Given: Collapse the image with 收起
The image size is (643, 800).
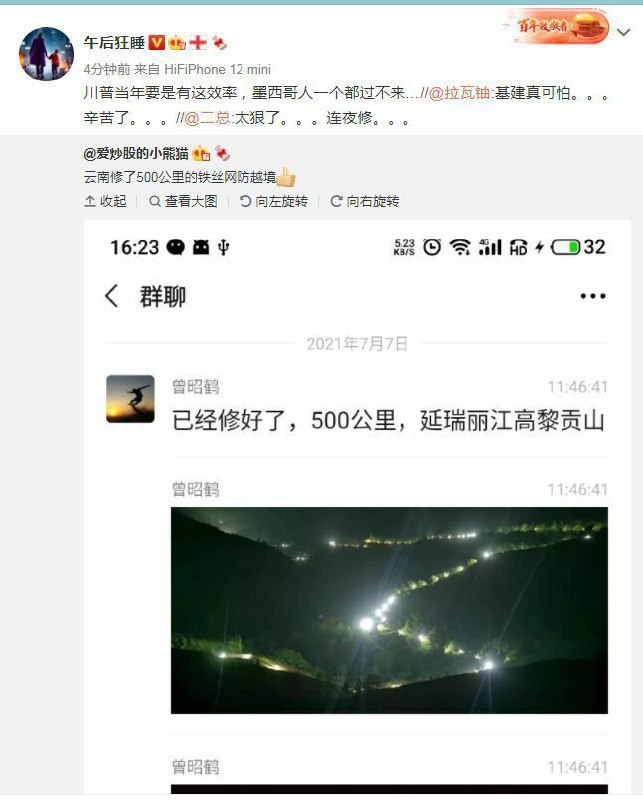Looking at the screenshot, I should click(x=105, y=202).
